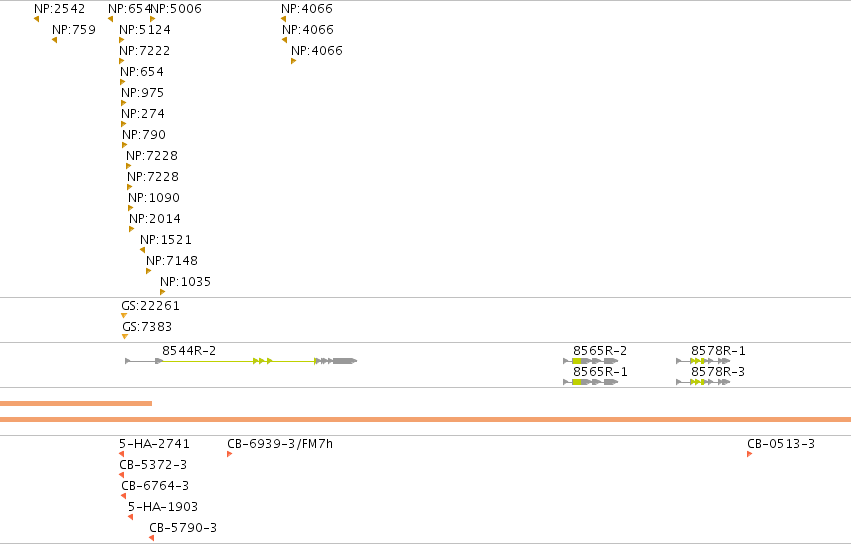The height and width of the screenshot is (544, 851).
Task: Open the CB-5372-3 red triangle marker
Action: click(122, 475)
